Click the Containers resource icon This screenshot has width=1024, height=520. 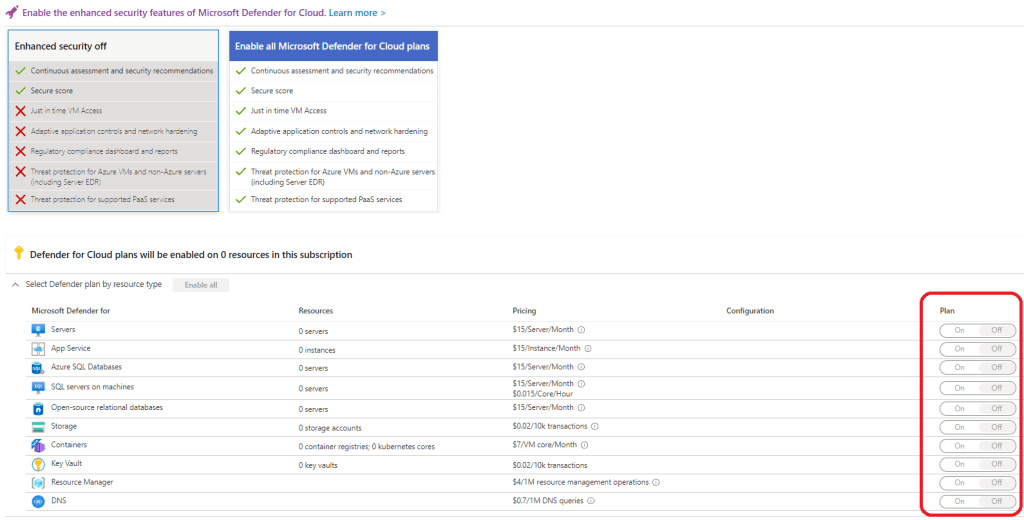38,445
